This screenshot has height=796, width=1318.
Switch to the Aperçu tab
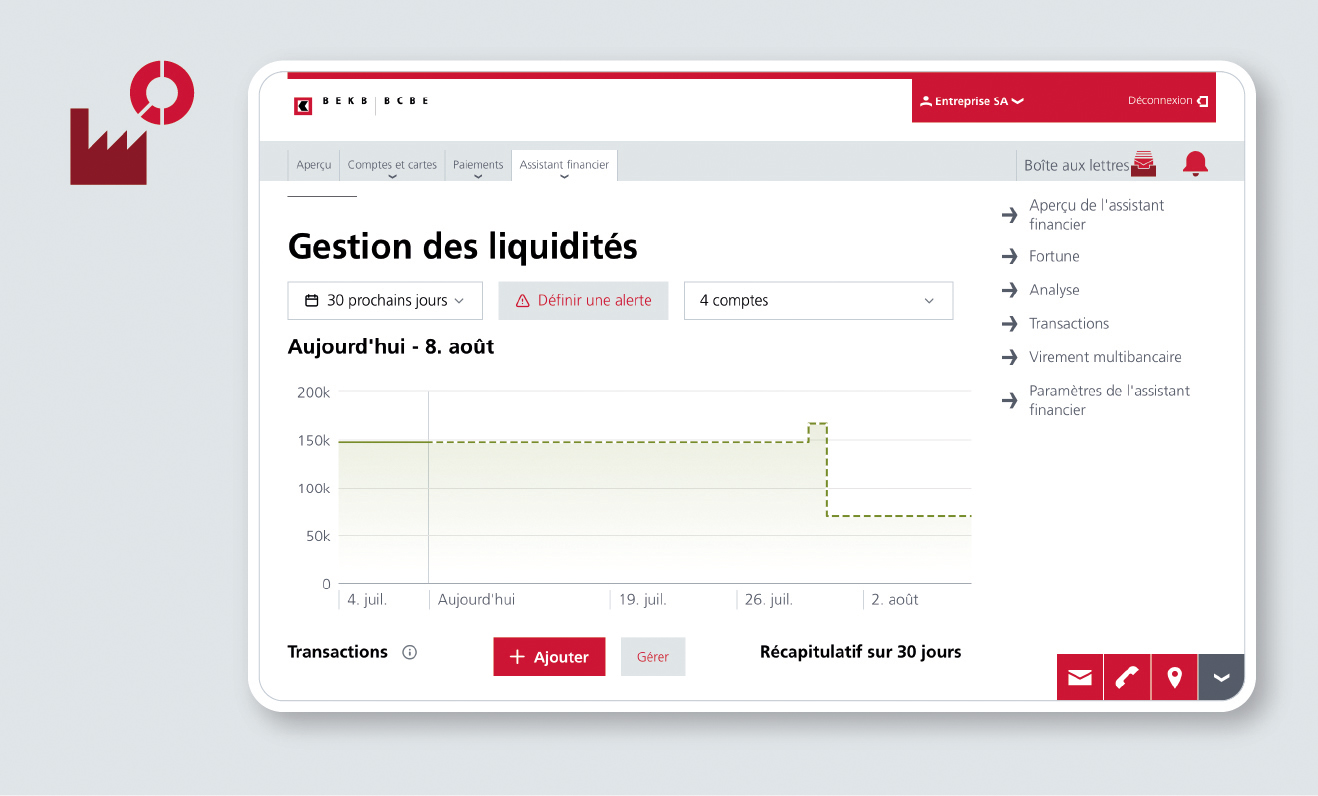[x=314, y=166]
